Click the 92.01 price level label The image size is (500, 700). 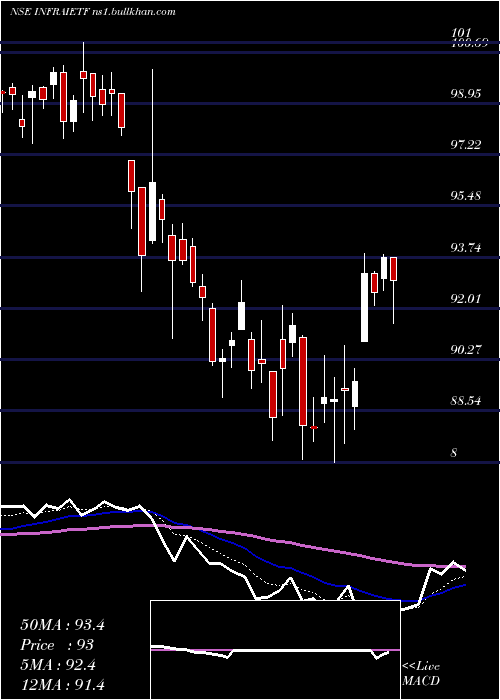[465, 298]
